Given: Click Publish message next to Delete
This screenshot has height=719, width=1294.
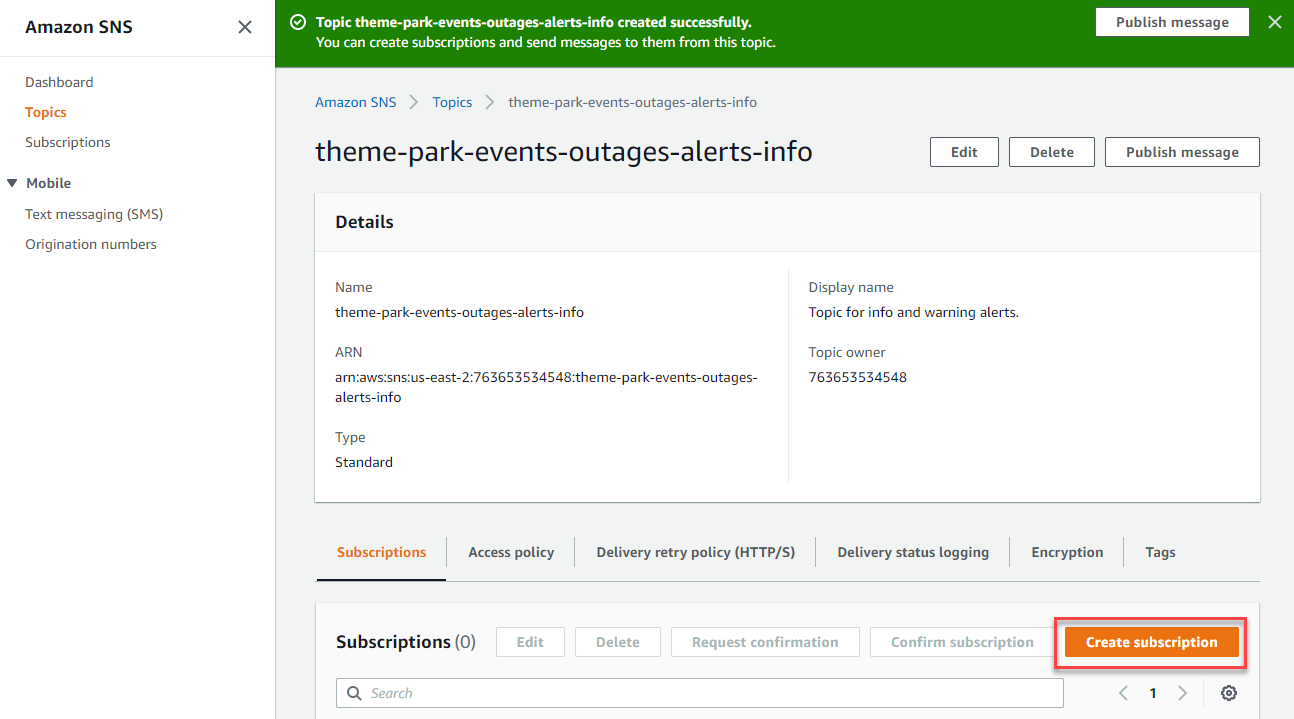Looking at the screenshot, I should point(1182,152).
